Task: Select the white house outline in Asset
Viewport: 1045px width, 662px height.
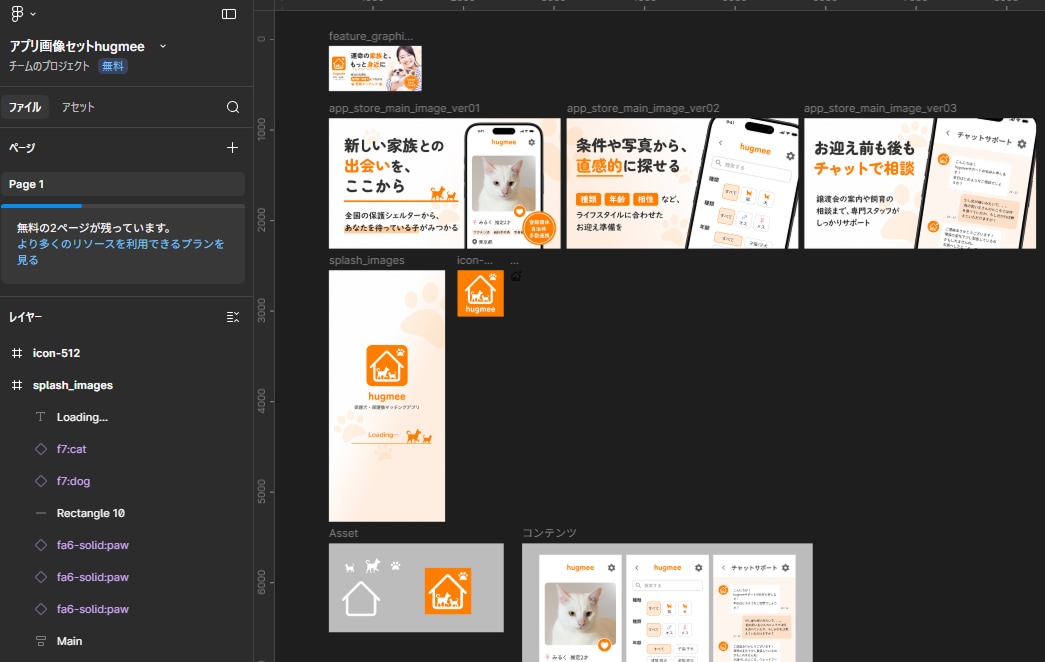Action: [x=361, y=598]
